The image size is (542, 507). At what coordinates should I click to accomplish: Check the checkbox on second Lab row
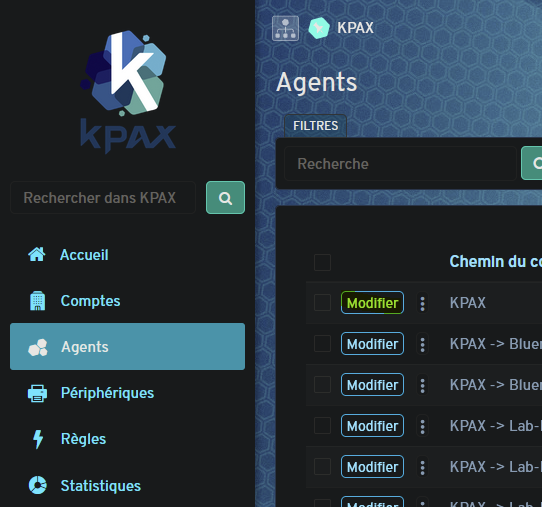point(322,467)
